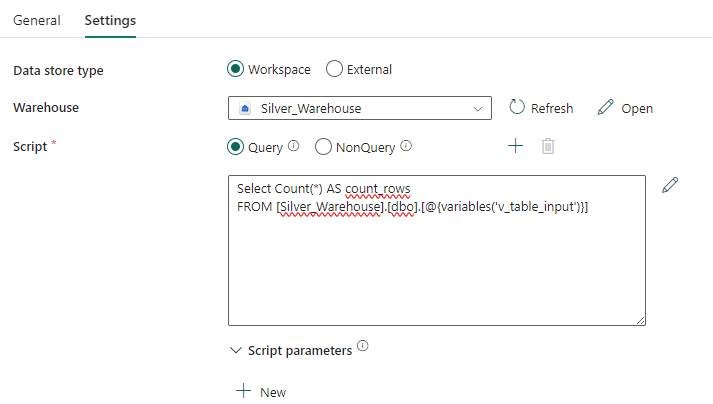Delete the script using the trash icon
Image resolution: width=713 pixels, height=404 pixels.
click(548, 146)
